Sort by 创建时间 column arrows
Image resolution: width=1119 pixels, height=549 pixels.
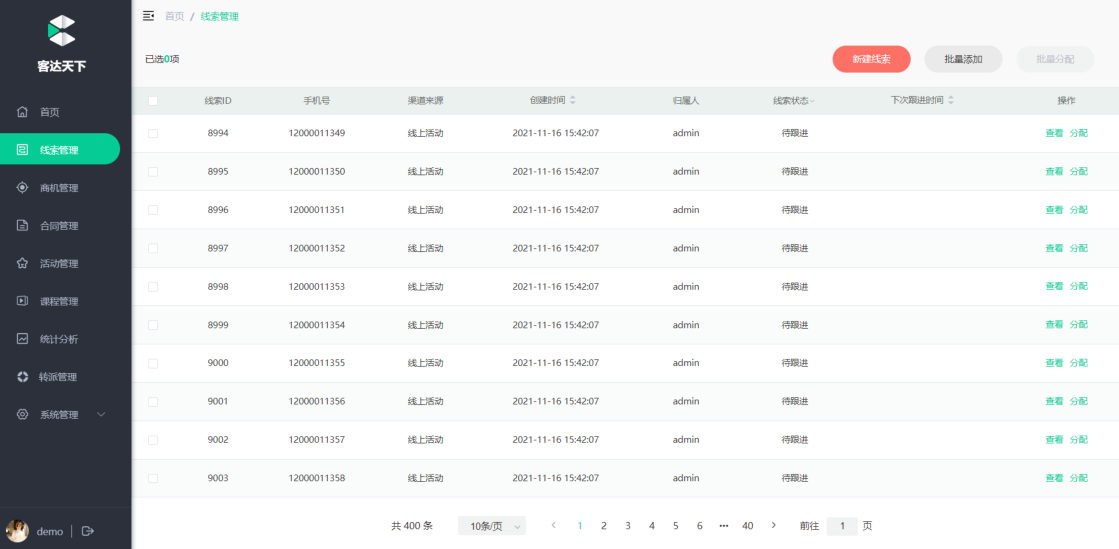pos(572,101)
